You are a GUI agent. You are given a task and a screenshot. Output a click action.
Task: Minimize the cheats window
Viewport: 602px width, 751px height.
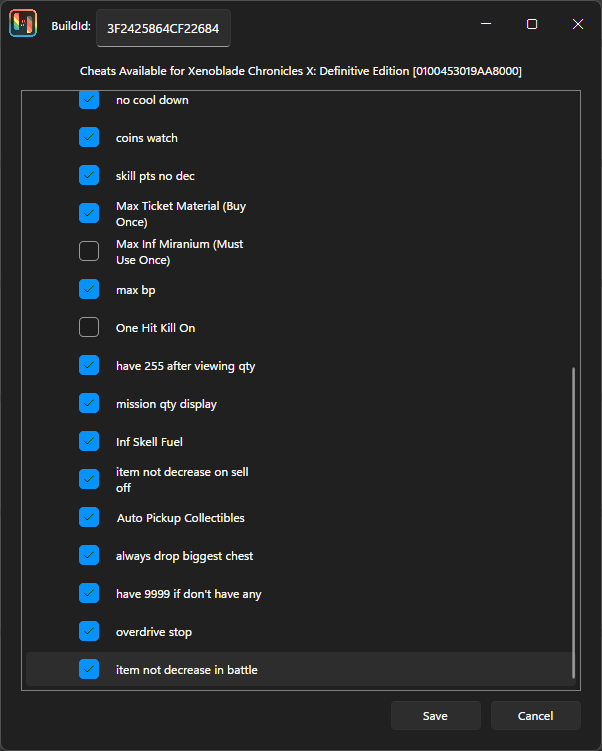(486, 24)
